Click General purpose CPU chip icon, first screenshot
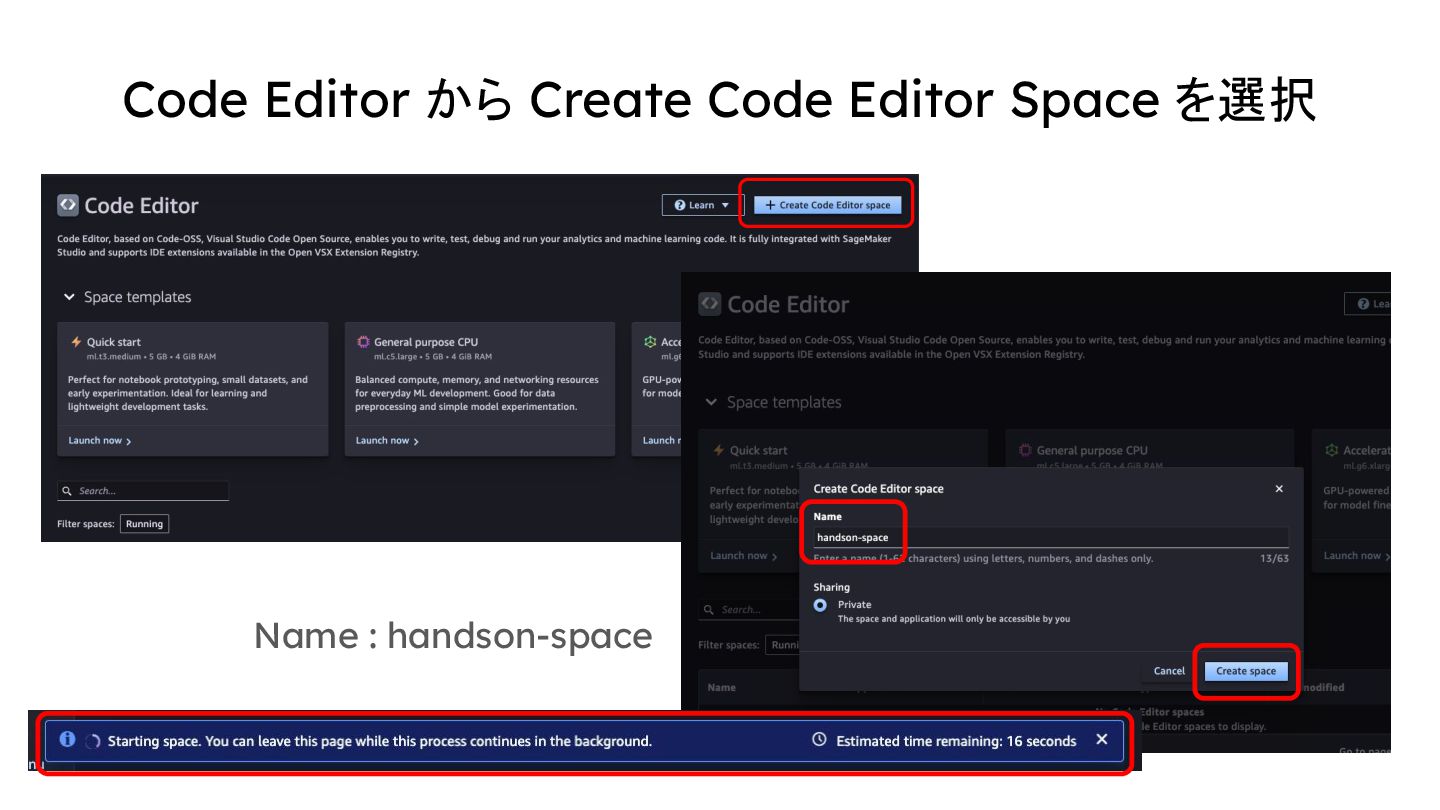This screenshot has height=810, width=1440. [x=363, y=342]
